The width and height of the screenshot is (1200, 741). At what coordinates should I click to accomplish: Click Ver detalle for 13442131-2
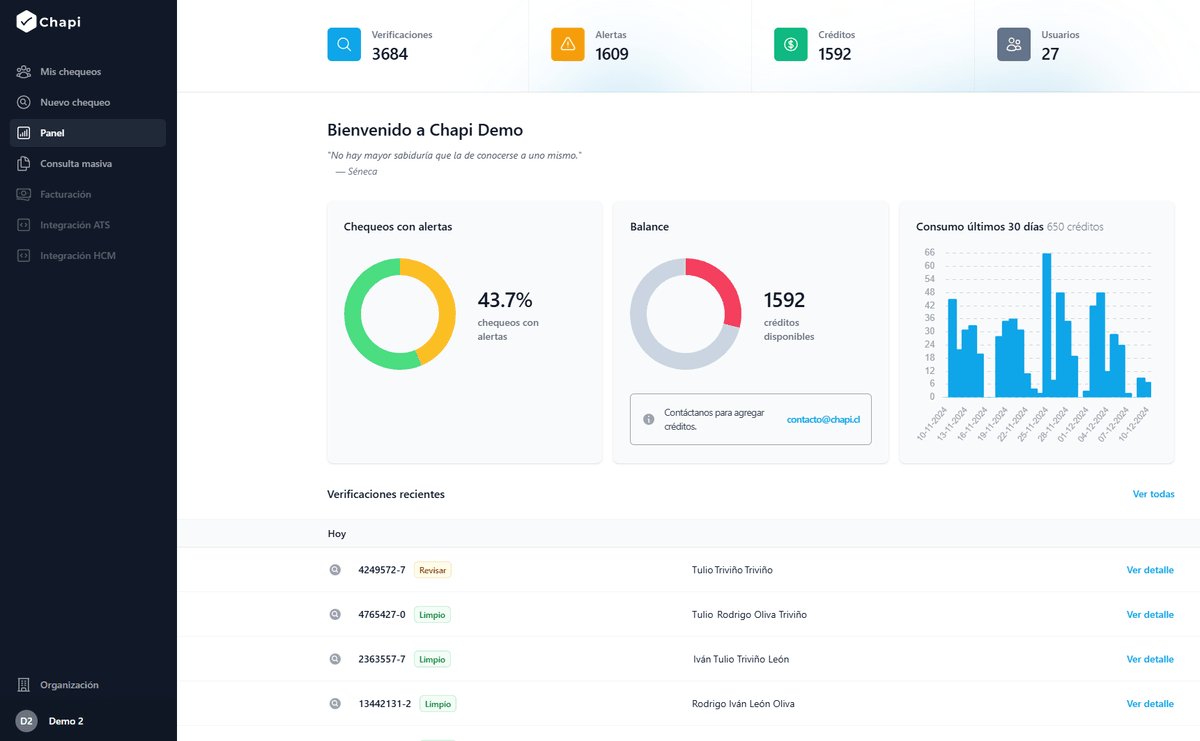click(1150, 704)
